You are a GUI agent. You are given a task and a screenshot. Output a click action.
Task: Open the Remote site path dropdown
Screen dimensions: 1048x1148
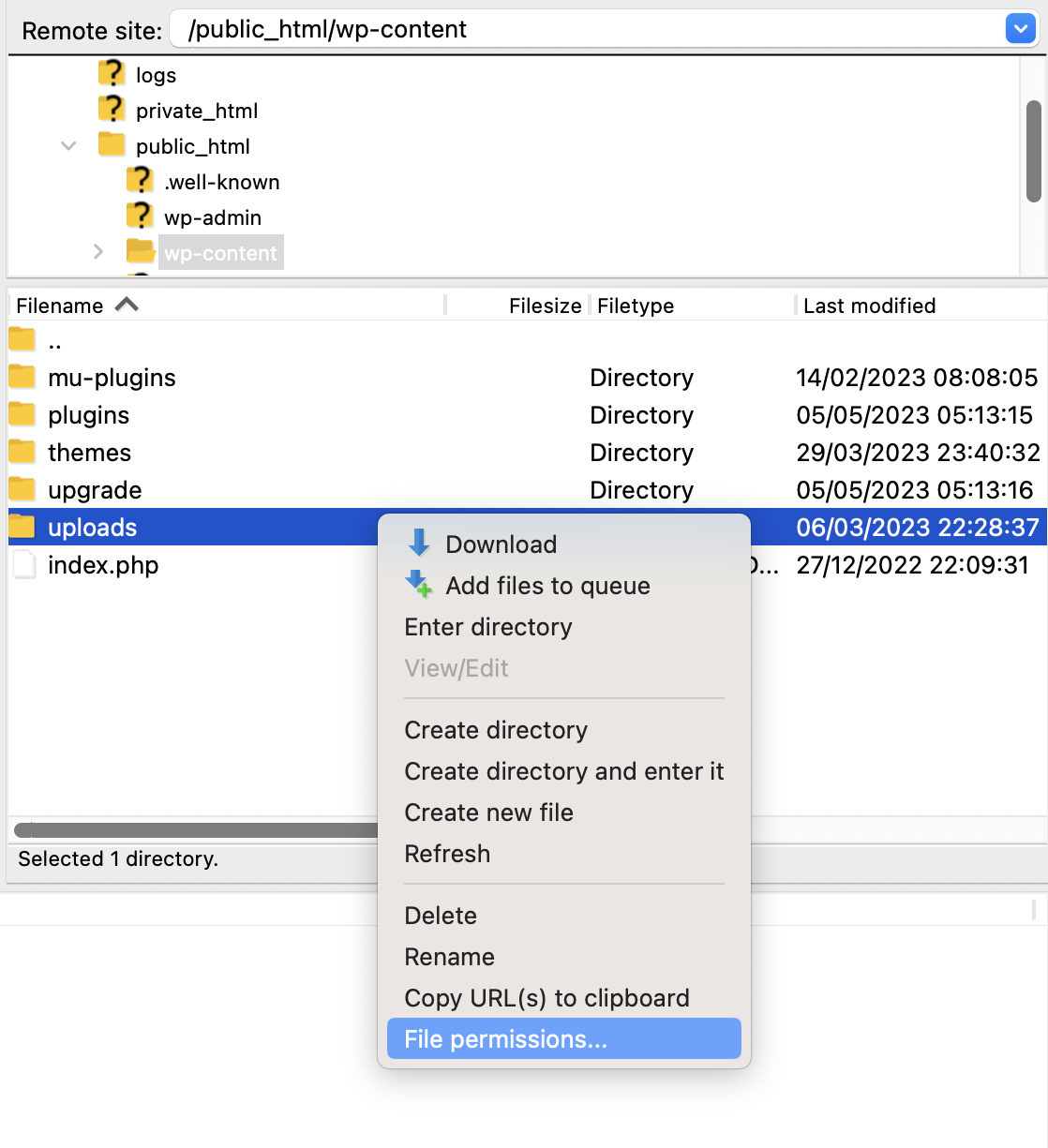1020,28
